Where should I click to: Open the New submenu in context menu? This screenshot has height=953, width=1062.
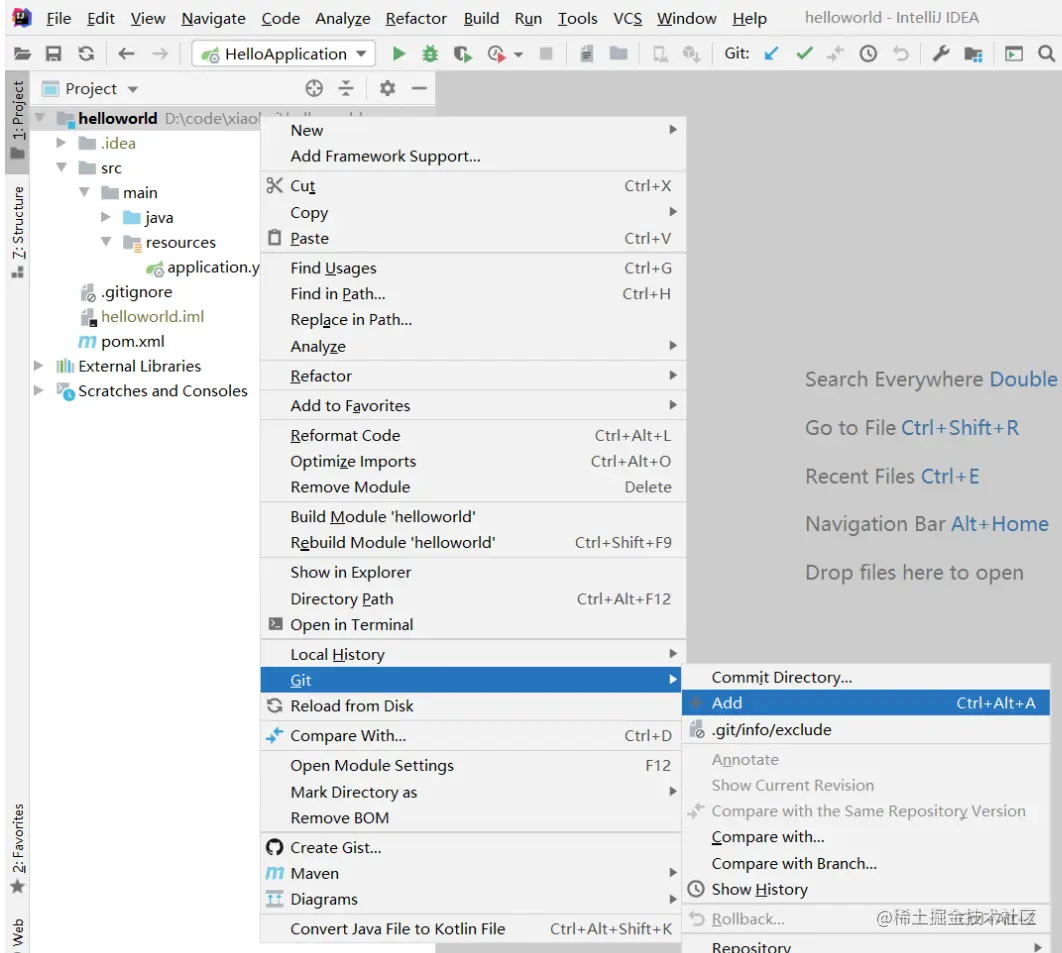[473, 130]
